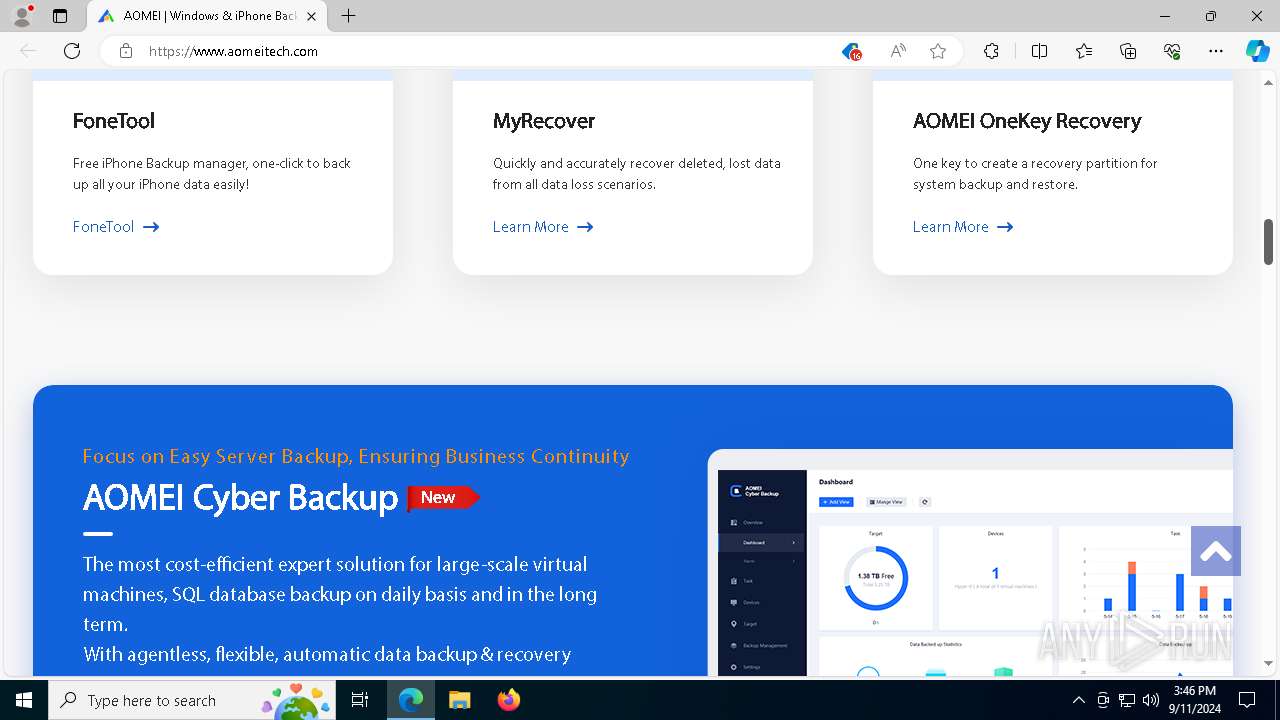Viewport: 1280px width, 720px height.
Task: Search using the Windows taskbar search box
Action: 192,700
